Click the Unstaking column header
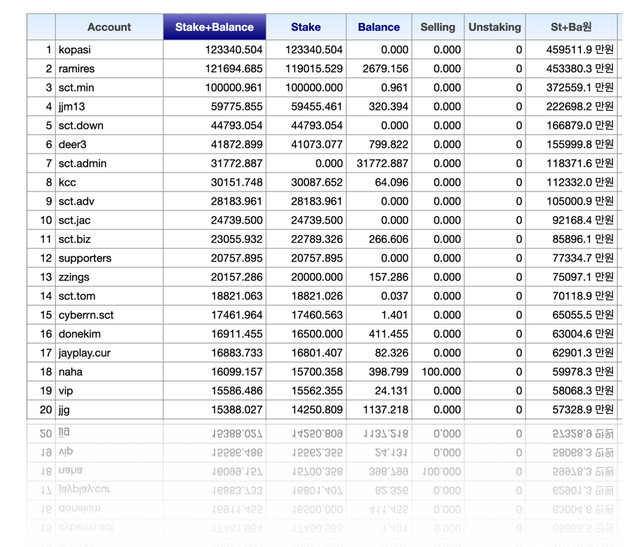The height and width of the screenshot is (547, 640). tap(495, 27)
